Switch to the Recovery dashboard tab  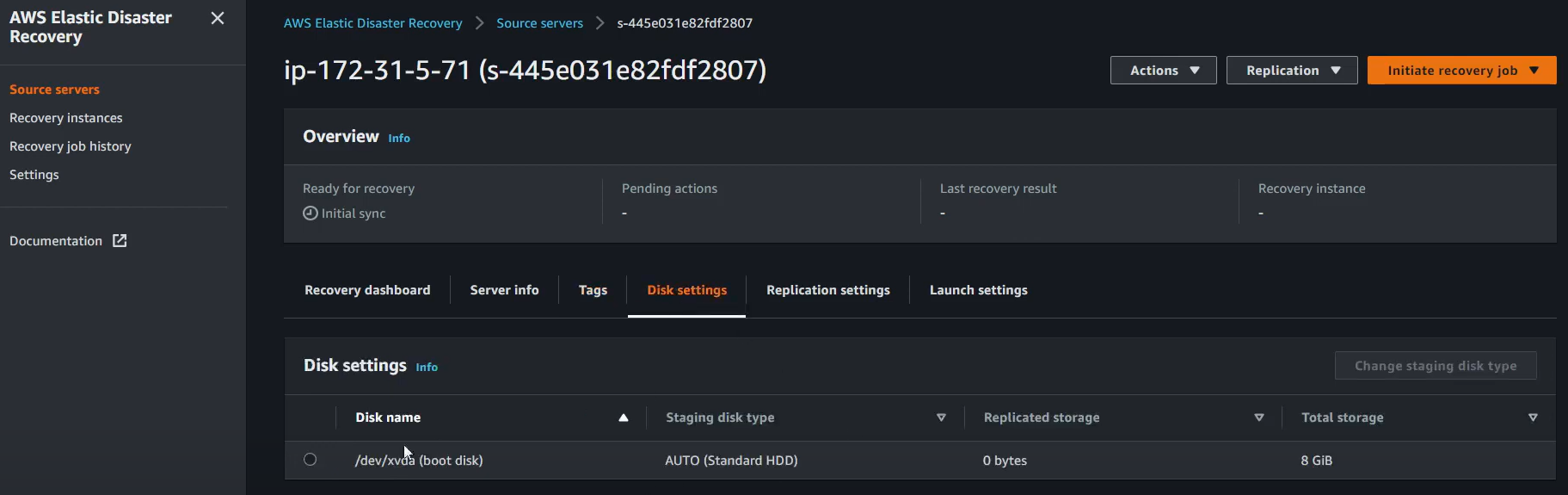tap(367, 290)
